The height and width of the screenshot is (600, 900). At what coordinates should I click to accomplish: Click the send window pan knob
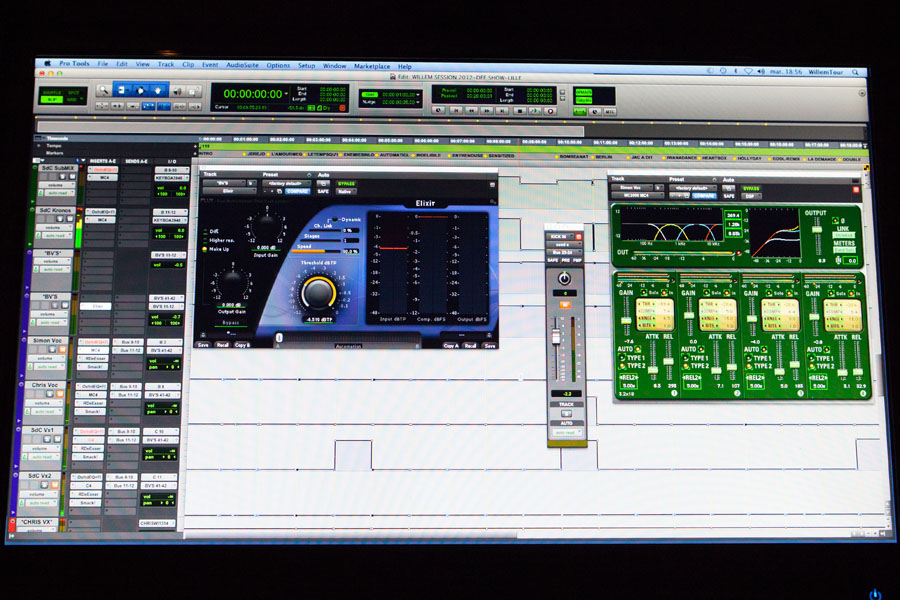coord(564,278)
